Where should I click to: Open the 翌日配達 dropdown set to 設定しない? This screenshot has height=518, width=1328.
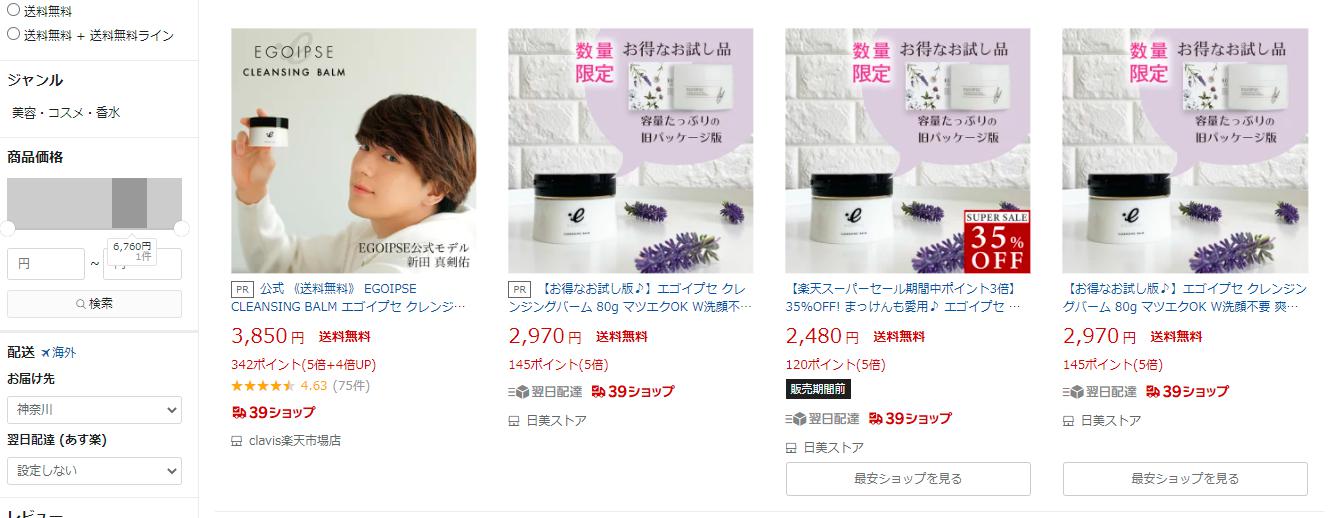(x=94, y=470)
